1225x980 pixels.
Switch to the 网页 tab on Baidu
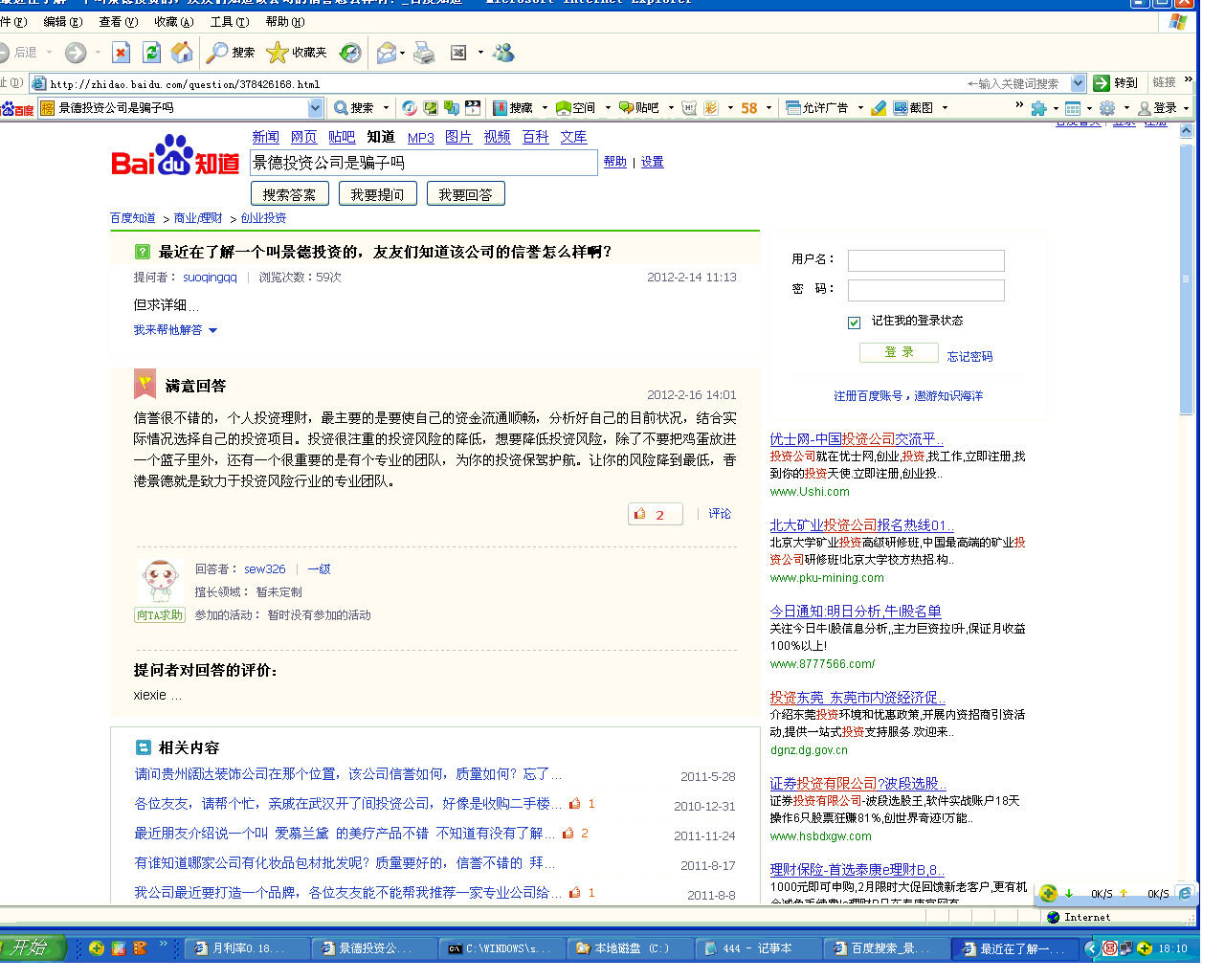click(x=303, y=137)
